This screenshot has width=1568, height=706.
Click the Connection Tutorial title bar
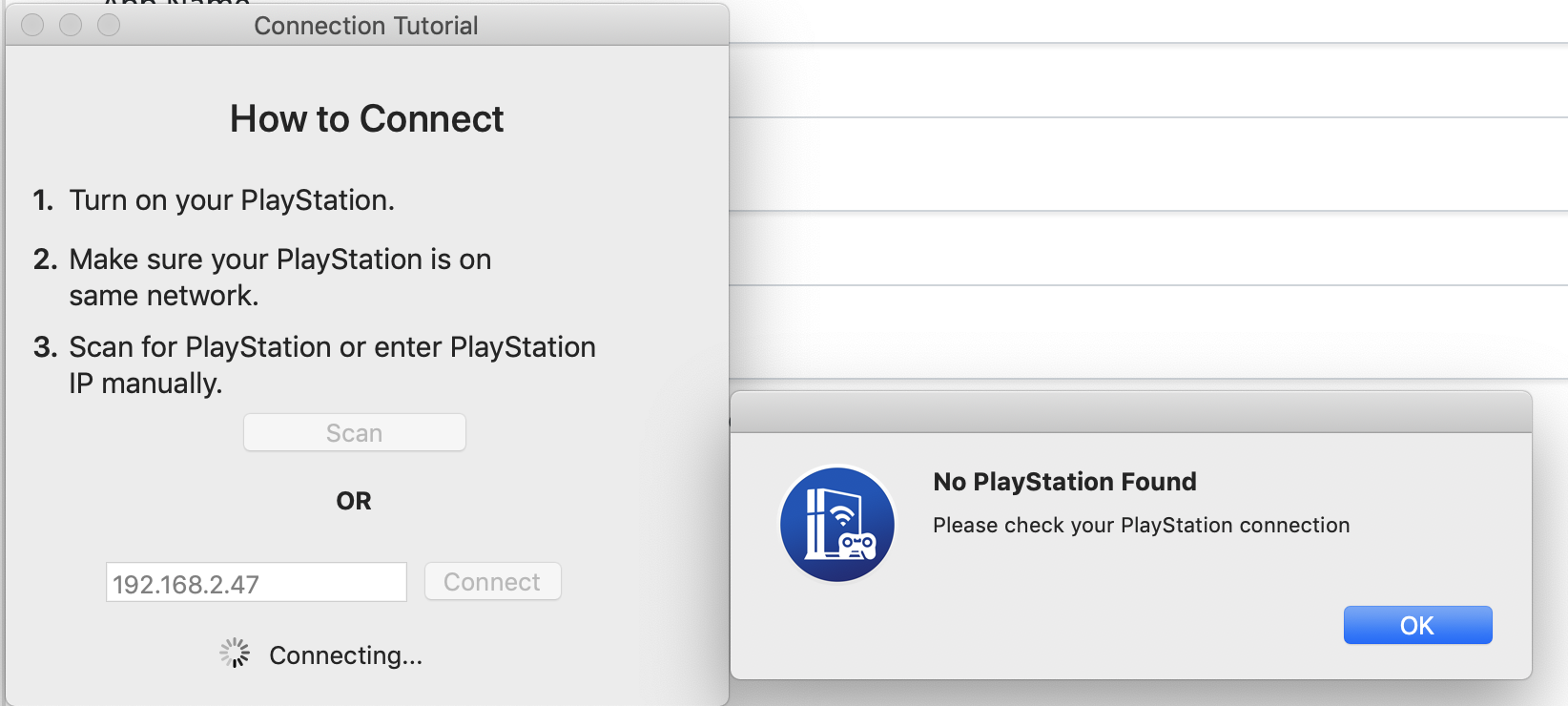coord(366,25)
